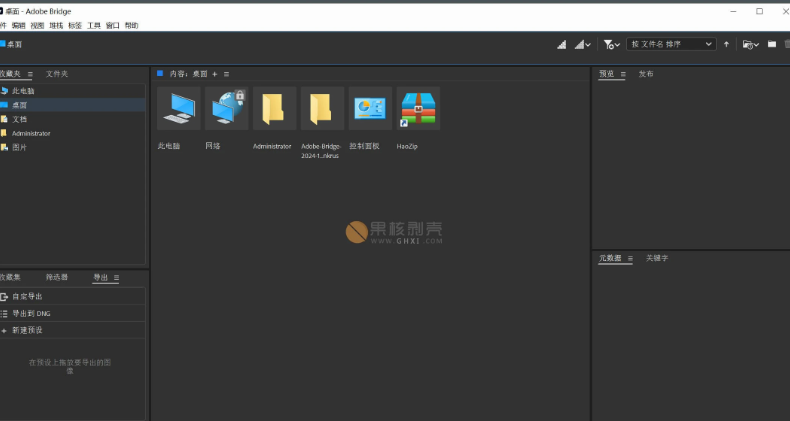Select the 控制面板 control panel thumbnail
Image resolution: width=790 pixels, height=421 pixels.
pos(370,108)
